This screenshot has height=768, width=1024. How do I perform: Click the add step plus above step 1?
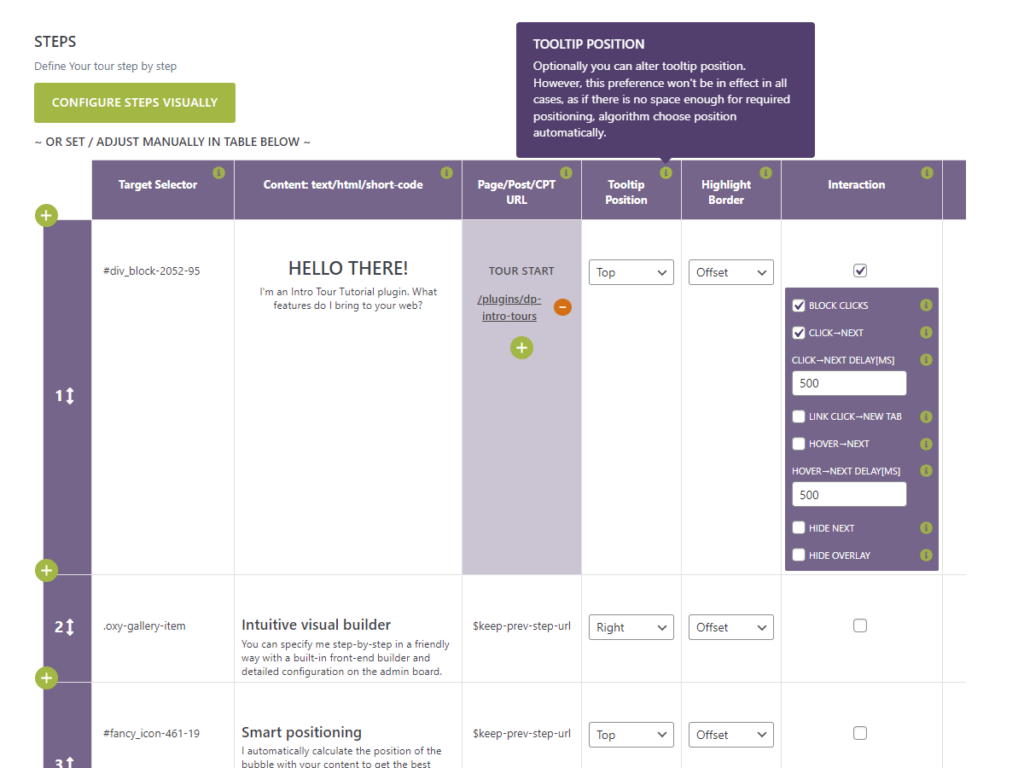46,215
